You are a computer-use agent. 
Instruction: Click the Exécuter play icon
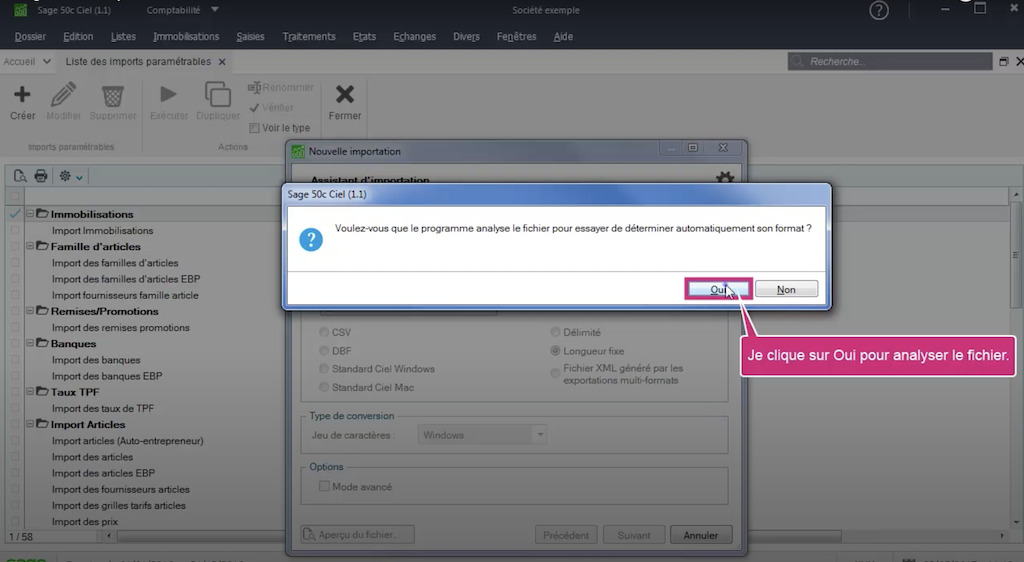[x=168, y=95]
